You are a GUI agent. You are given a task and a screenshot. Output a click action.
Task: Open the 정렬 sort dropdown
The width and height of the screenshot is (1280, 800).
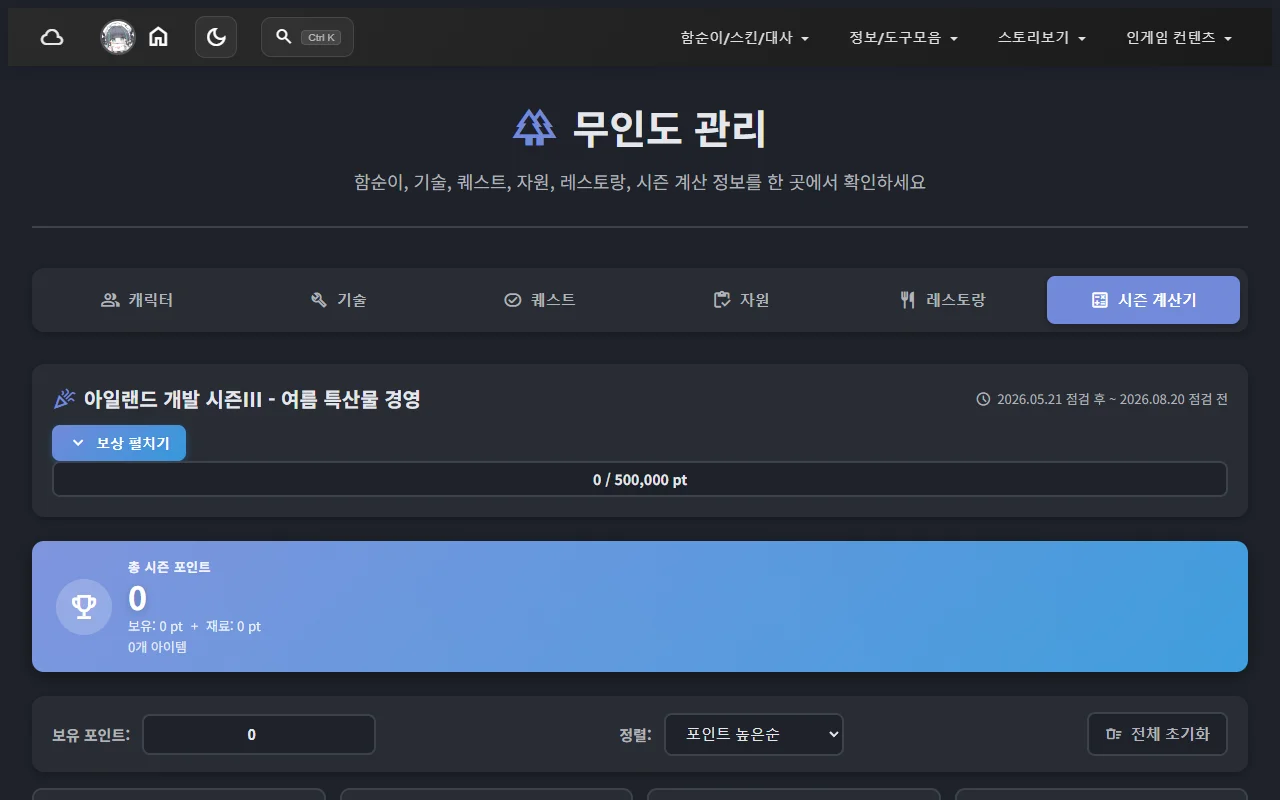coord(754,734)
